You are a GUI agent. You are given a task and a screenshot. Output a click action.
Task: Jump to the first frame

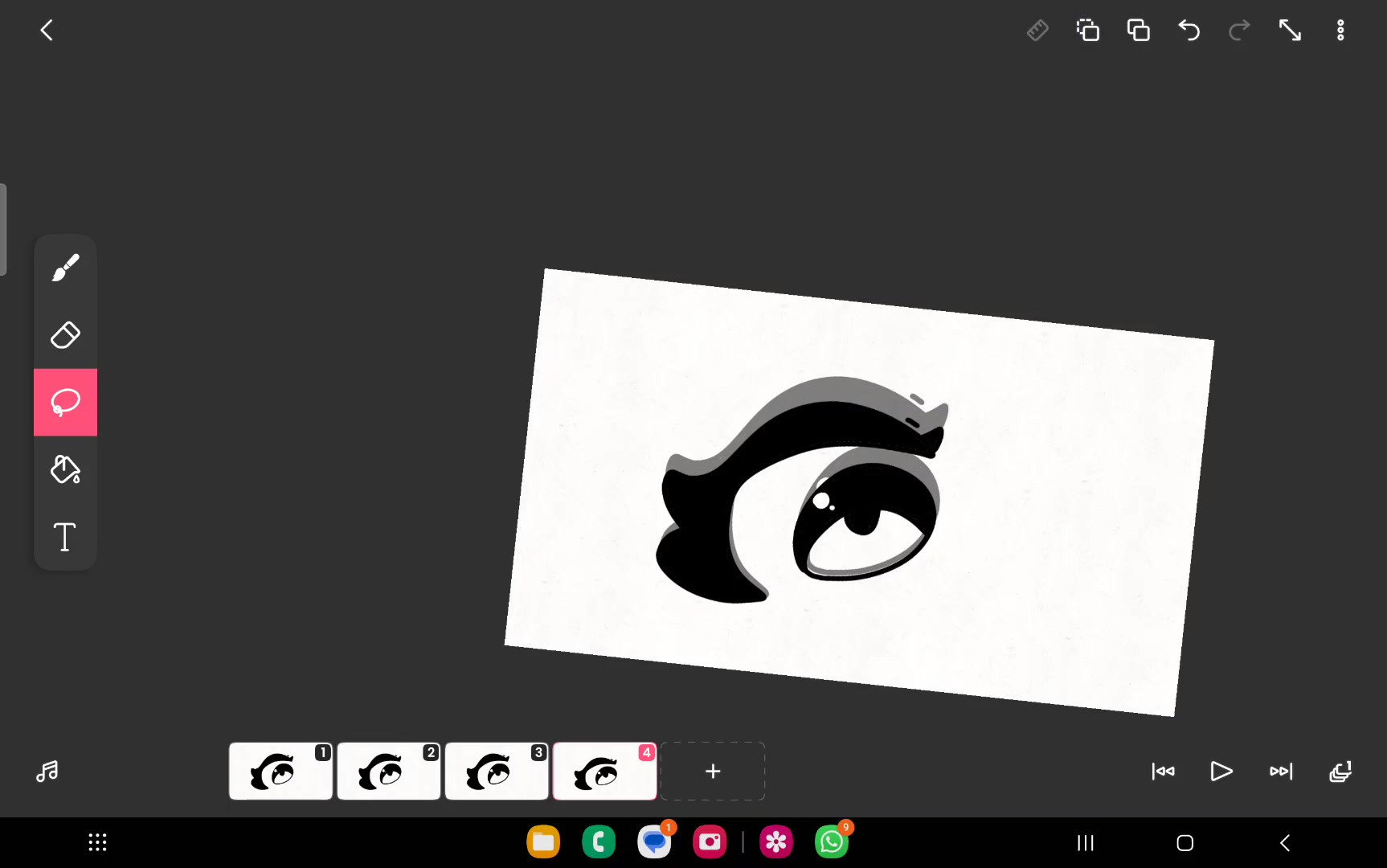pyautogui.click(x=1163, y=772)
